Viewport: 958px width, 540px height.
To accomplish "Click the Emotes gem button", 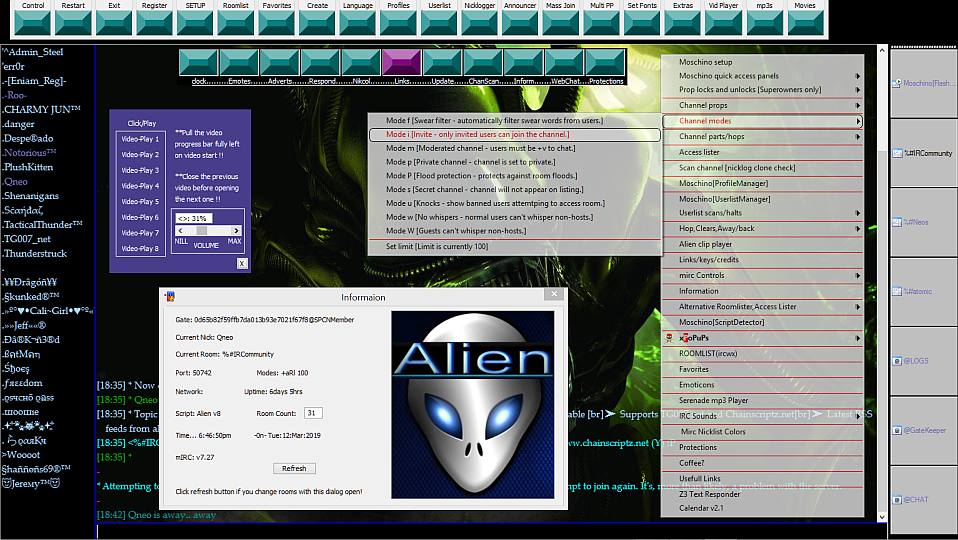I will coord(239,62).
